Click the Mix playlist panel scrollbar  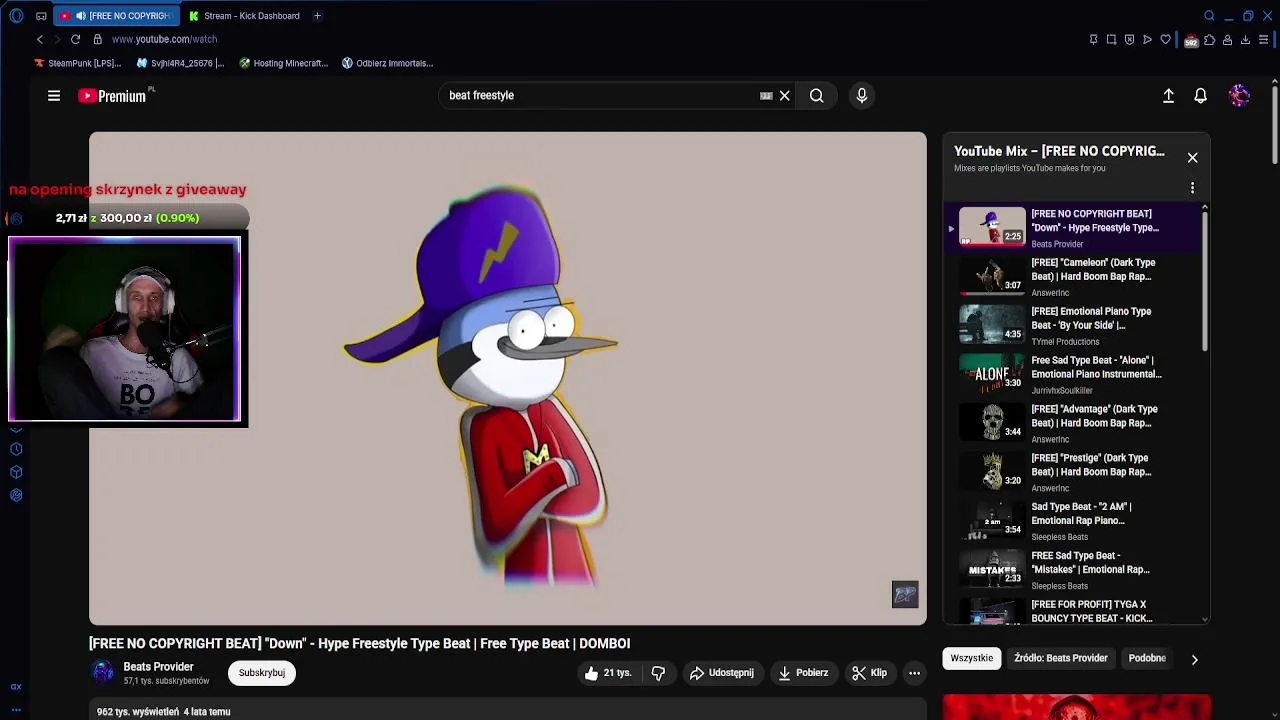pyautogui.click(x=1205, y=280)
